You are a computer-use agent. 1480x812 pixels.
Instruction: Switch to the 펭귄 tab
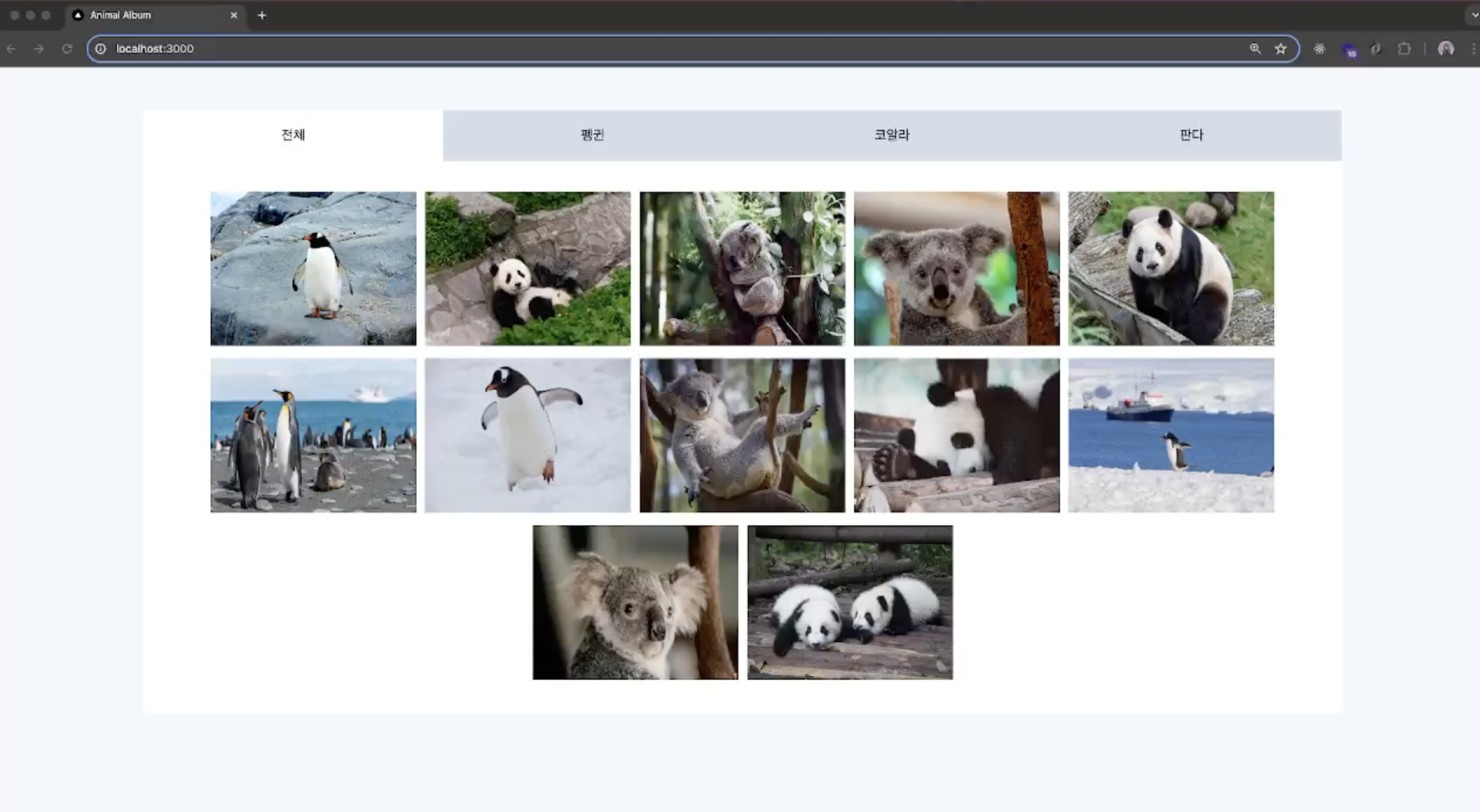tap(592, 135)
